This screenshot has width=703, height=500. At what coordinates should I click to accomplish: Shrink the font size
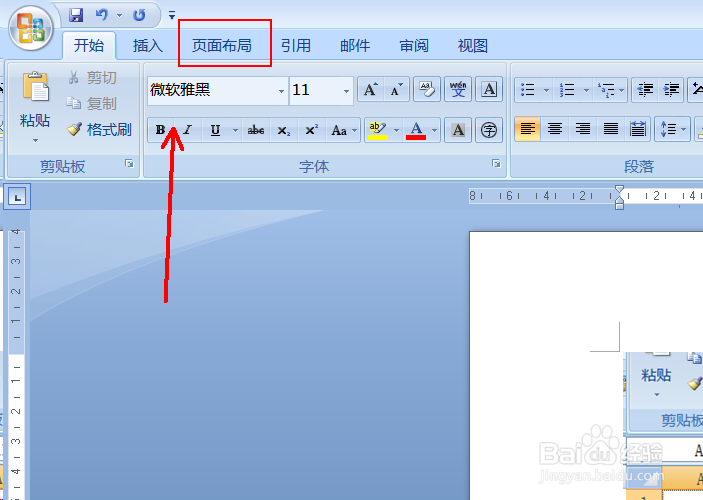[396, 89]
